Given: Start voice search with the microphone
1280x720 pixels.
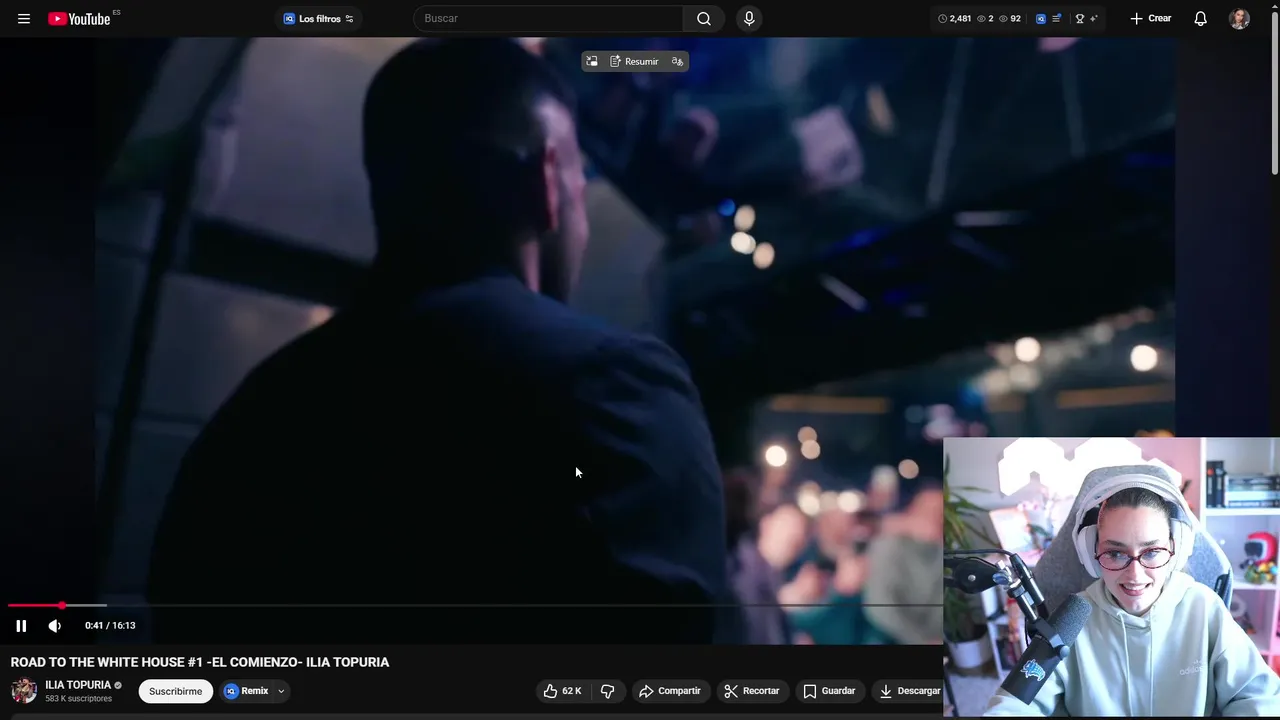Looking at the screenshot, I should click(x=749, y=19).
